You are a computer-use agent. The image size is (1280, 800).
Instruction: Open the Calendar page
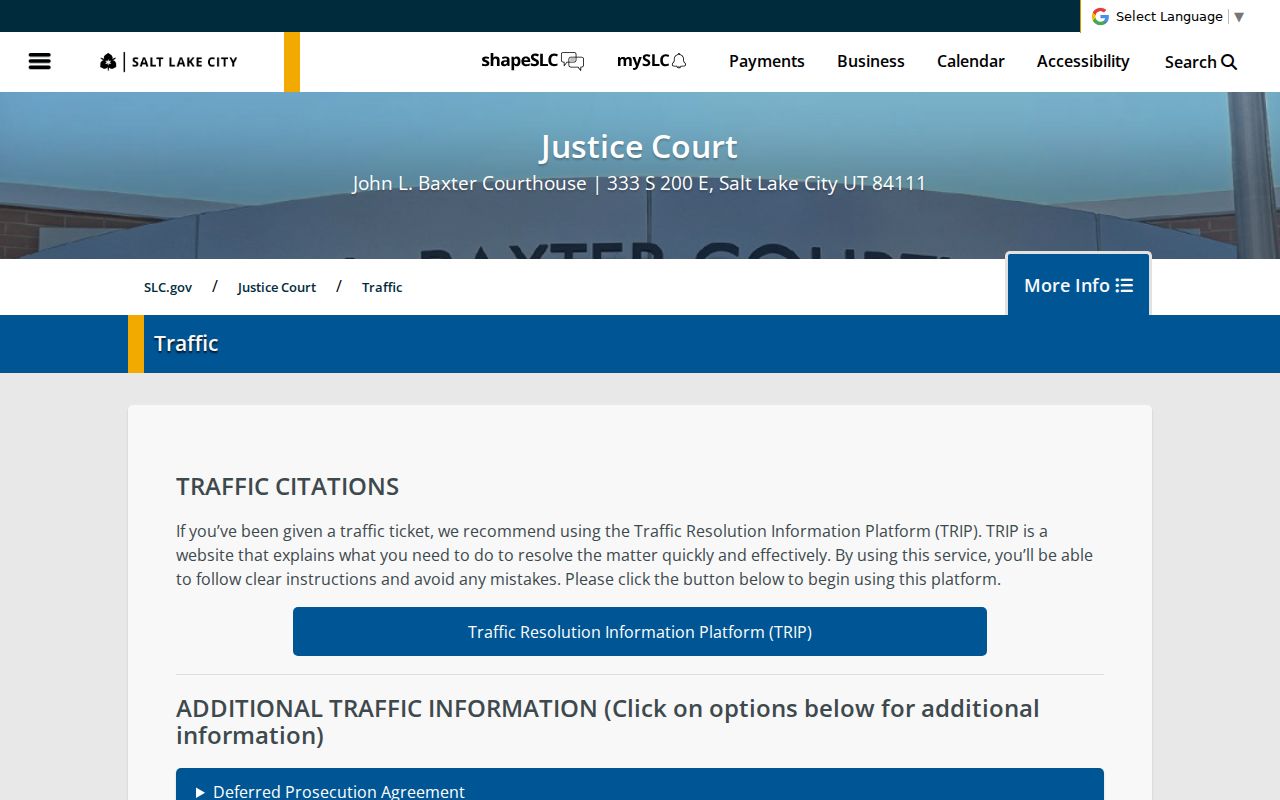click(970, 61)
